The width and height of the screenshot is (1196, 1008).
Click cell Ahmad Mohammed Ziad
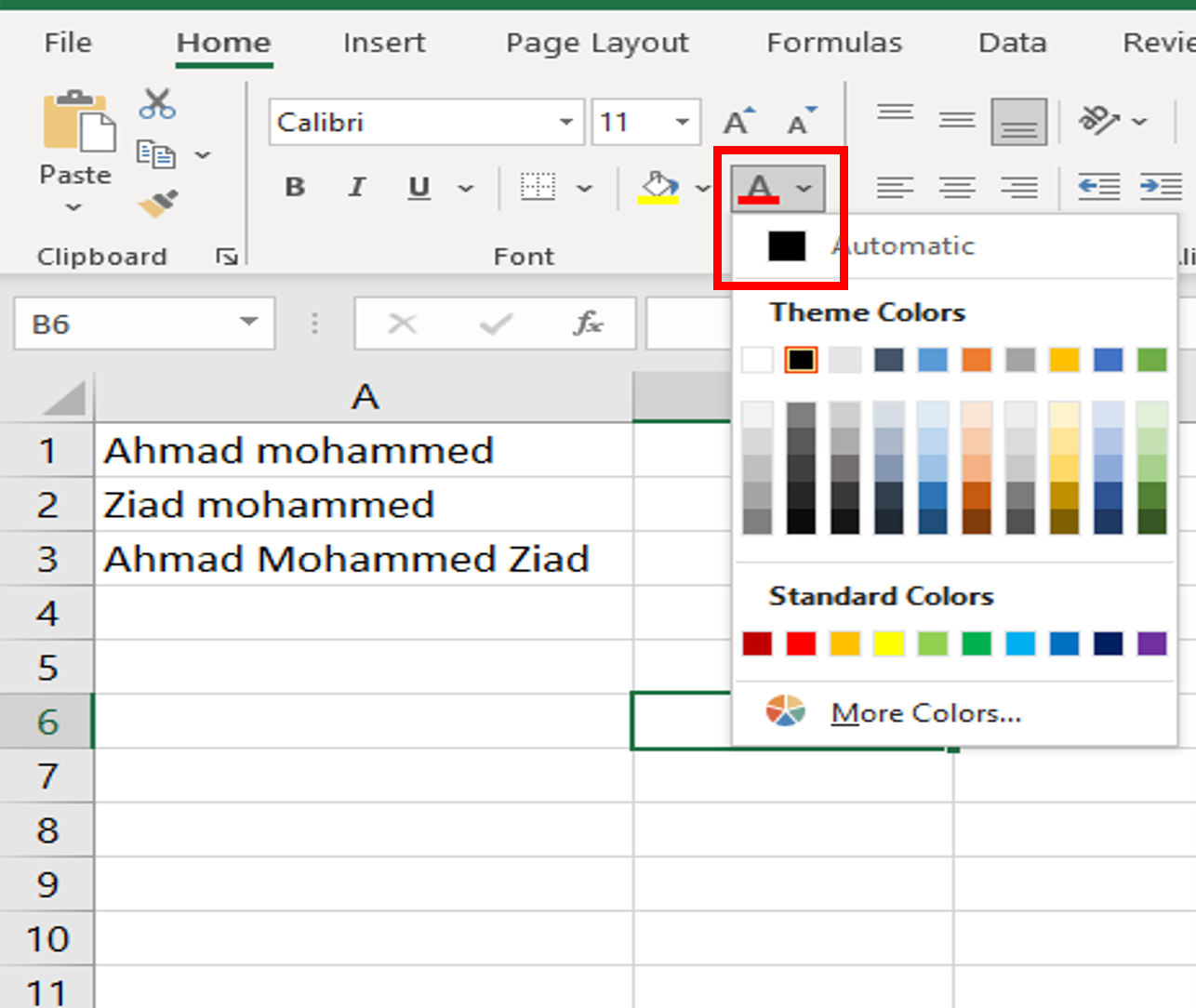pos(364,559)
